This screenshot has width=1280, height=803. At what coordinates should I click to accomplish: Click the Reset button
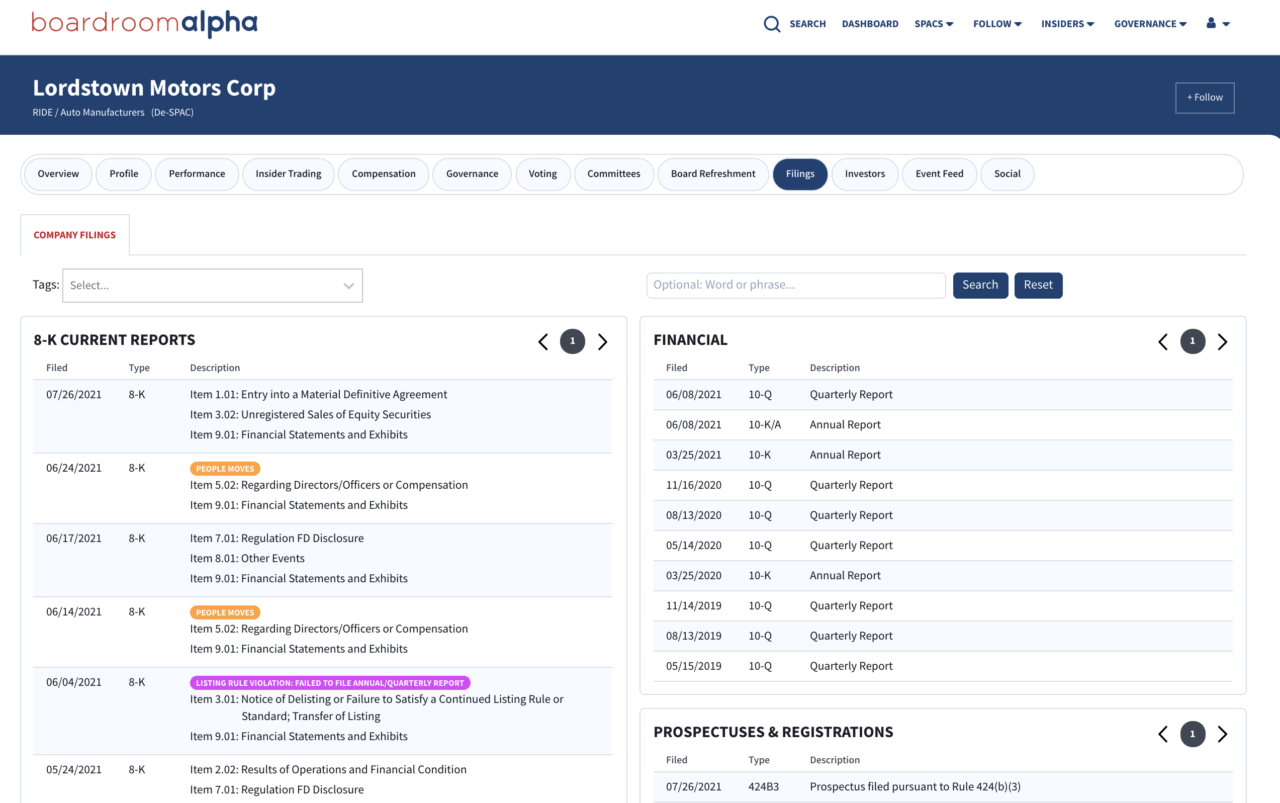coord(1038,285)
